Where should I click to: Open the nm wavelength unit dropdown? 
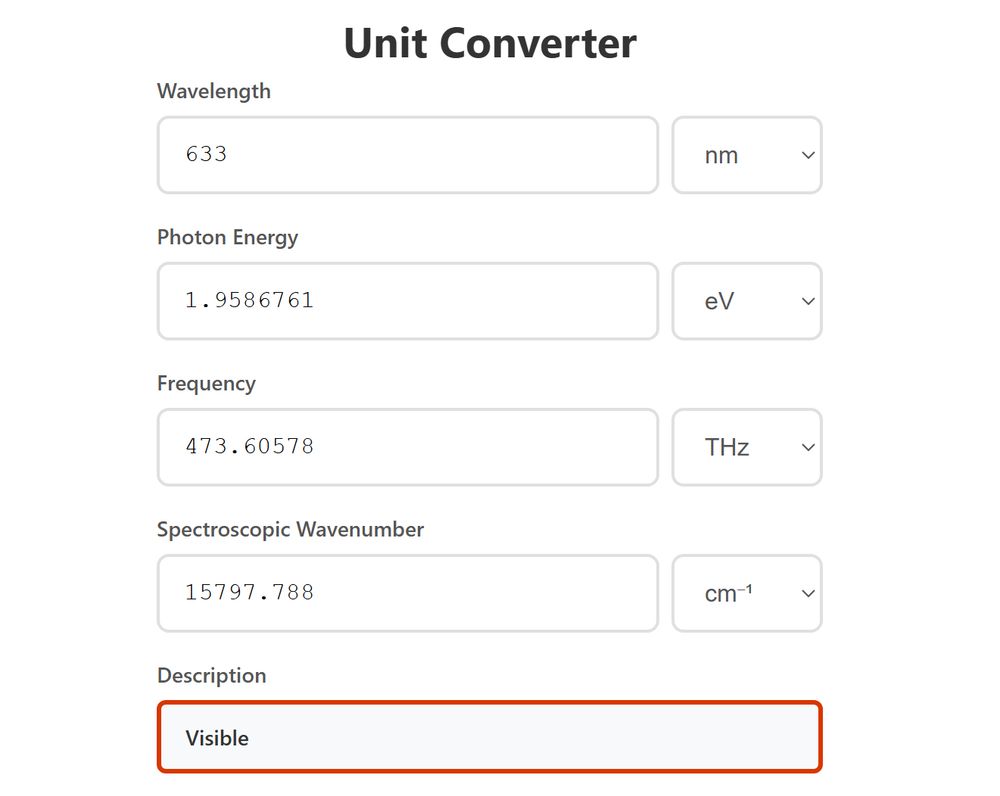pyautogui.click(x=747, y=155)
